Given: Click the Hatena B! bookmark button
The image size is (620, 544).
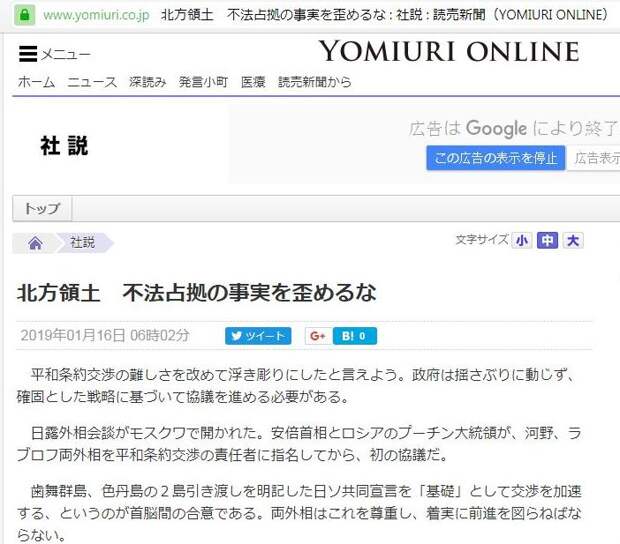Looking at the screenshot, I should (x=355, y=336).
